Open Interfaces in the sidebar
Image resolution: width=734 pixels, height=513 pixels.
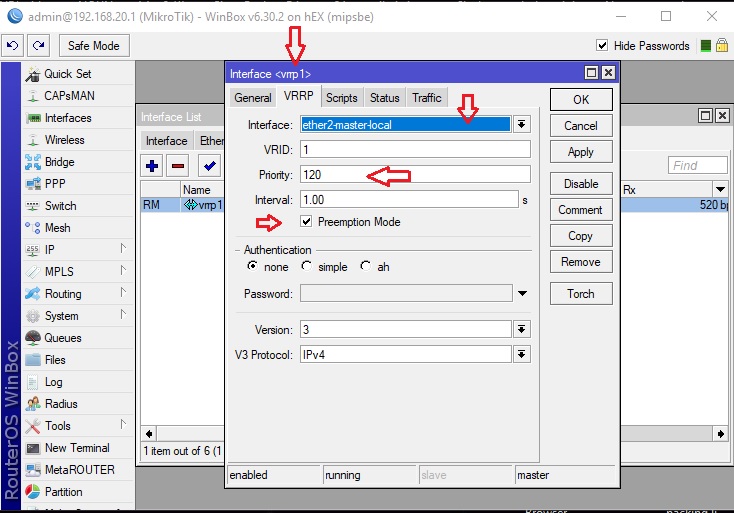point(68,118)
